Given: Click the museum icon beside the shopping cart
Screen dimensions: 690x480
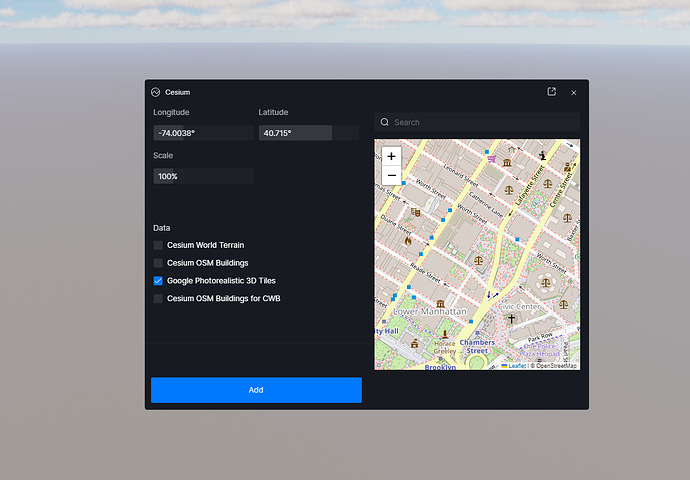Looking at the screenshot, I should point(507,163).
